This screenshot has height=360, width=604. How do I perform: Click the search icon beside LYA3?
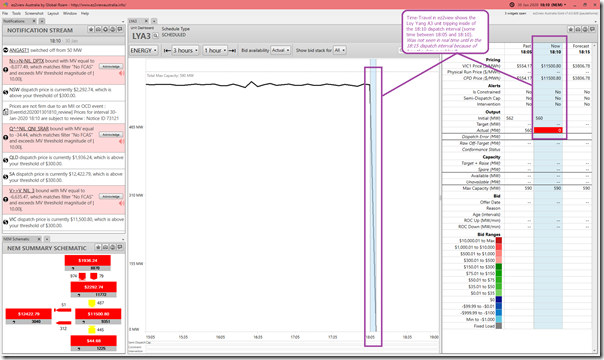[x=155, y=36]
